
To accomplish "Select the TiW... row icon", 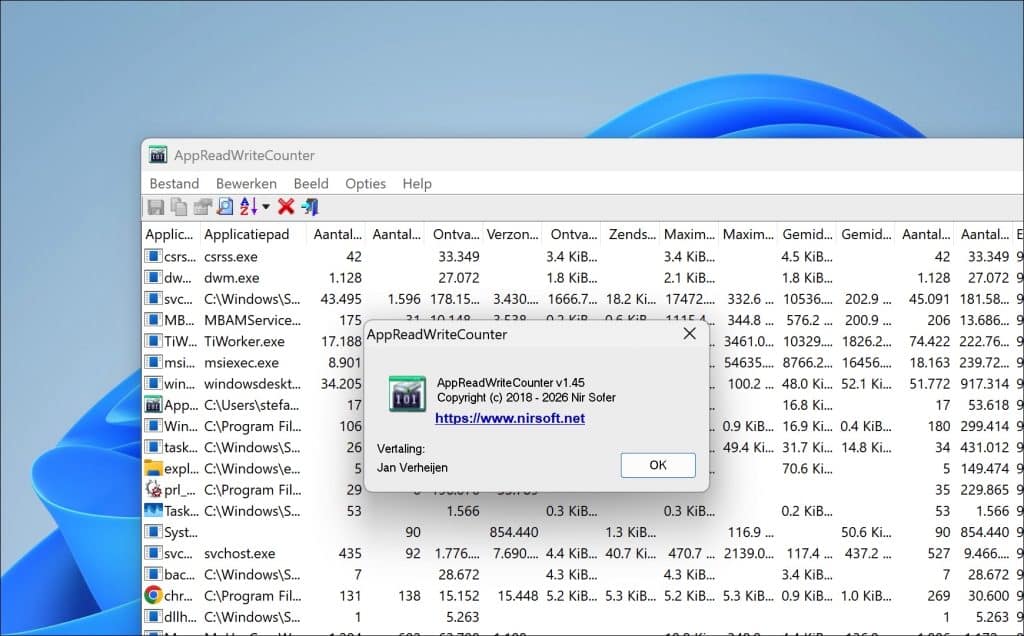I will 153,341.
